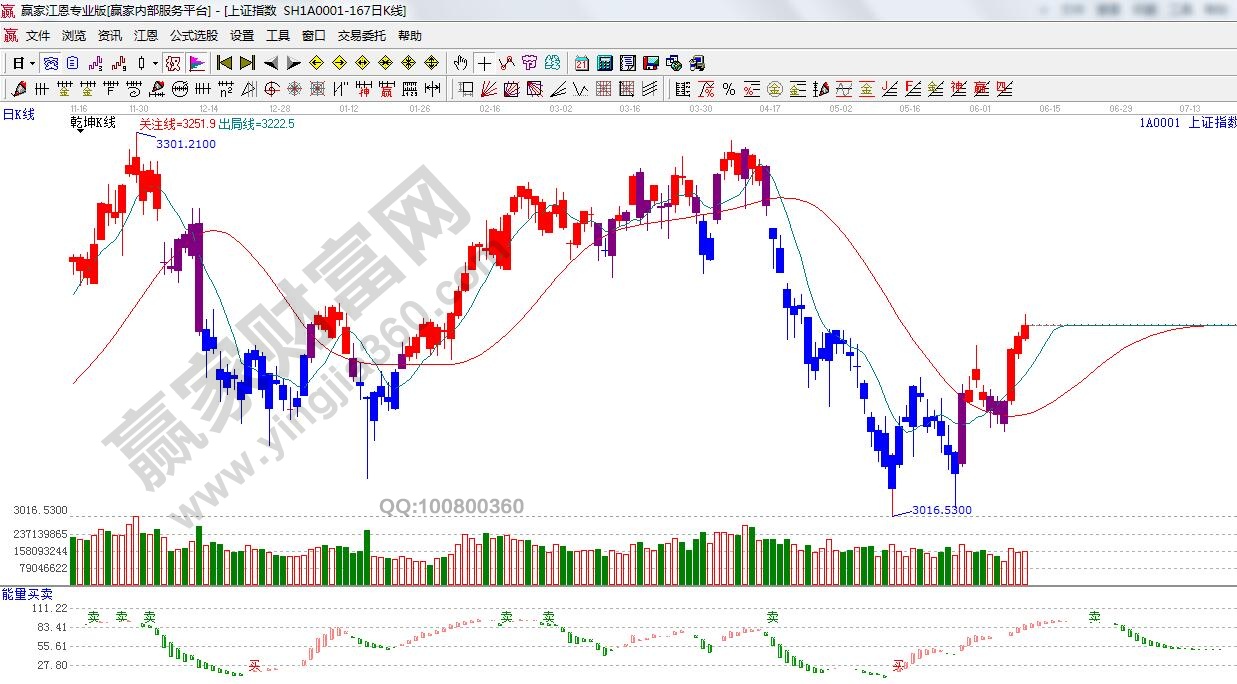
Task: Select the percent (%) retracement tool
Action: tap(729, 89)
